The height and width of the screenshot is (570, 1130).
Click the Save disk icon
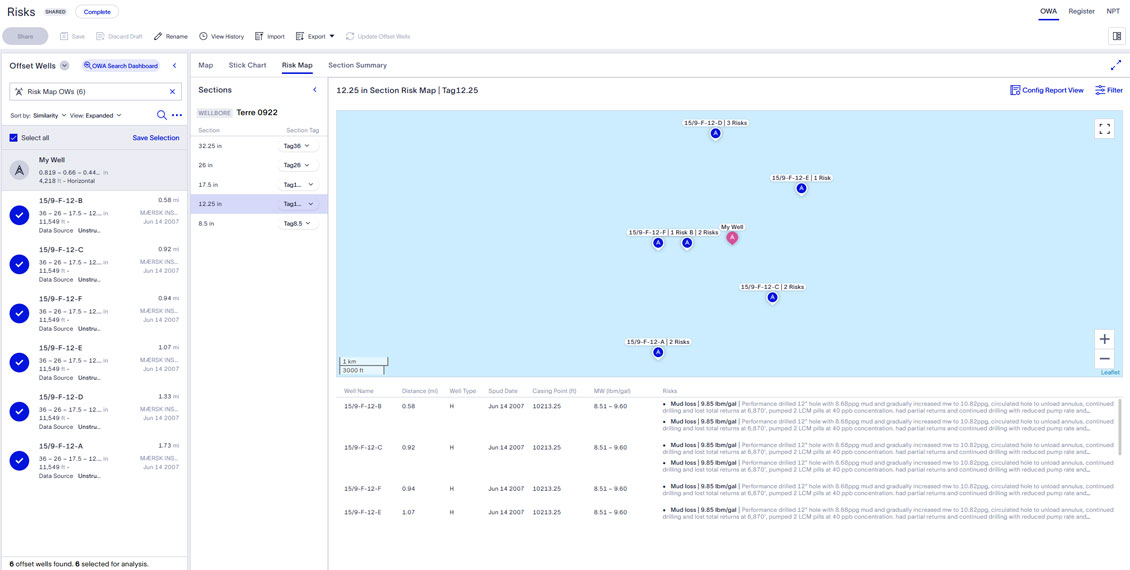click(63, 36)
